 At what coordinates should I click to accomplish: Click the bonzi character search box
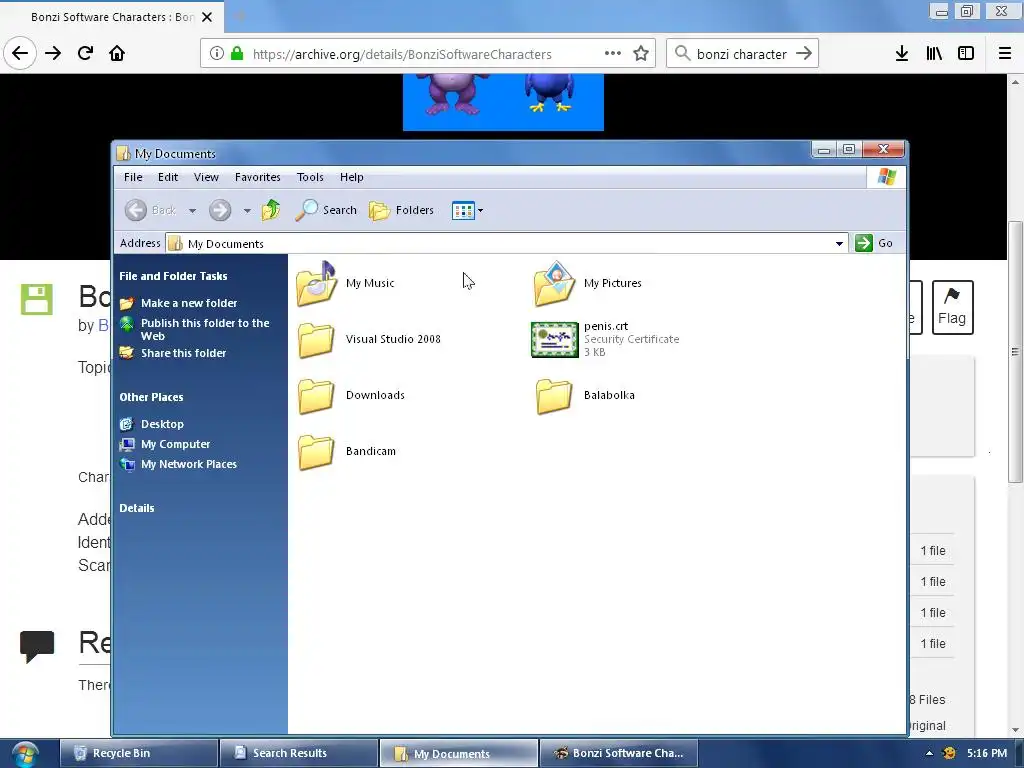click(742, 54)
